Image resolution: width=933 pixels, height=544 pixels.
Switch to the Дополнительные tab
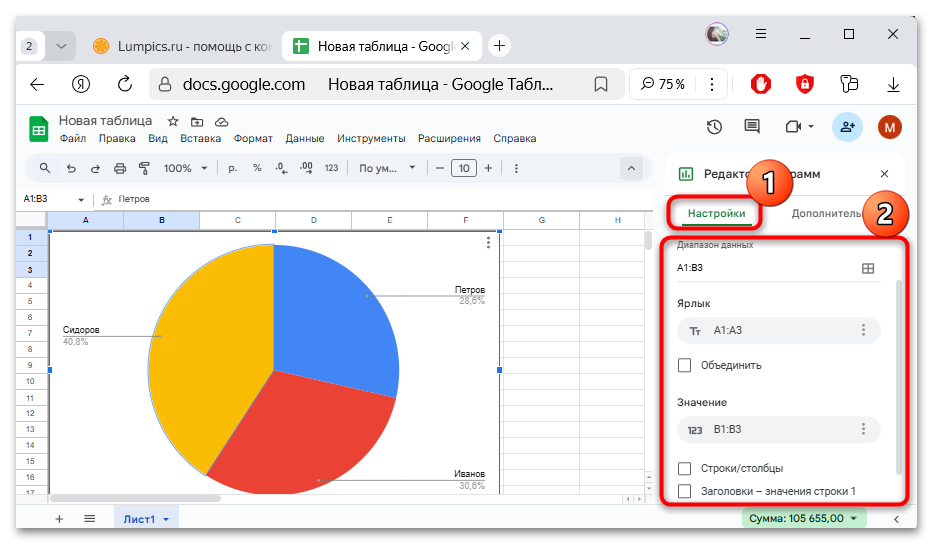[x=826, y=213]
